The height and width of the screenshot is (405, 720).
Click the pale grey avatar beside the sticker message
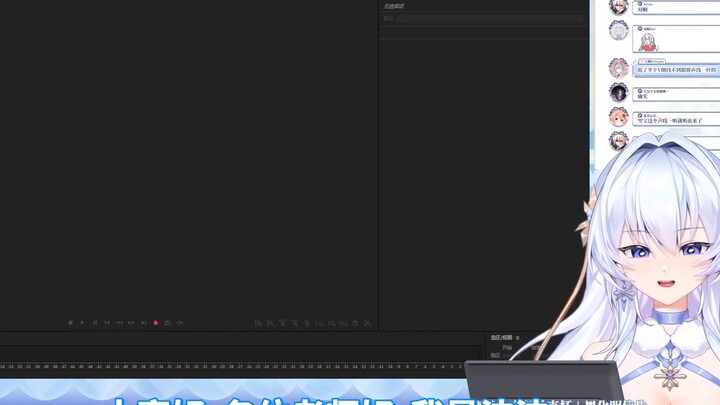pos(619,31)
